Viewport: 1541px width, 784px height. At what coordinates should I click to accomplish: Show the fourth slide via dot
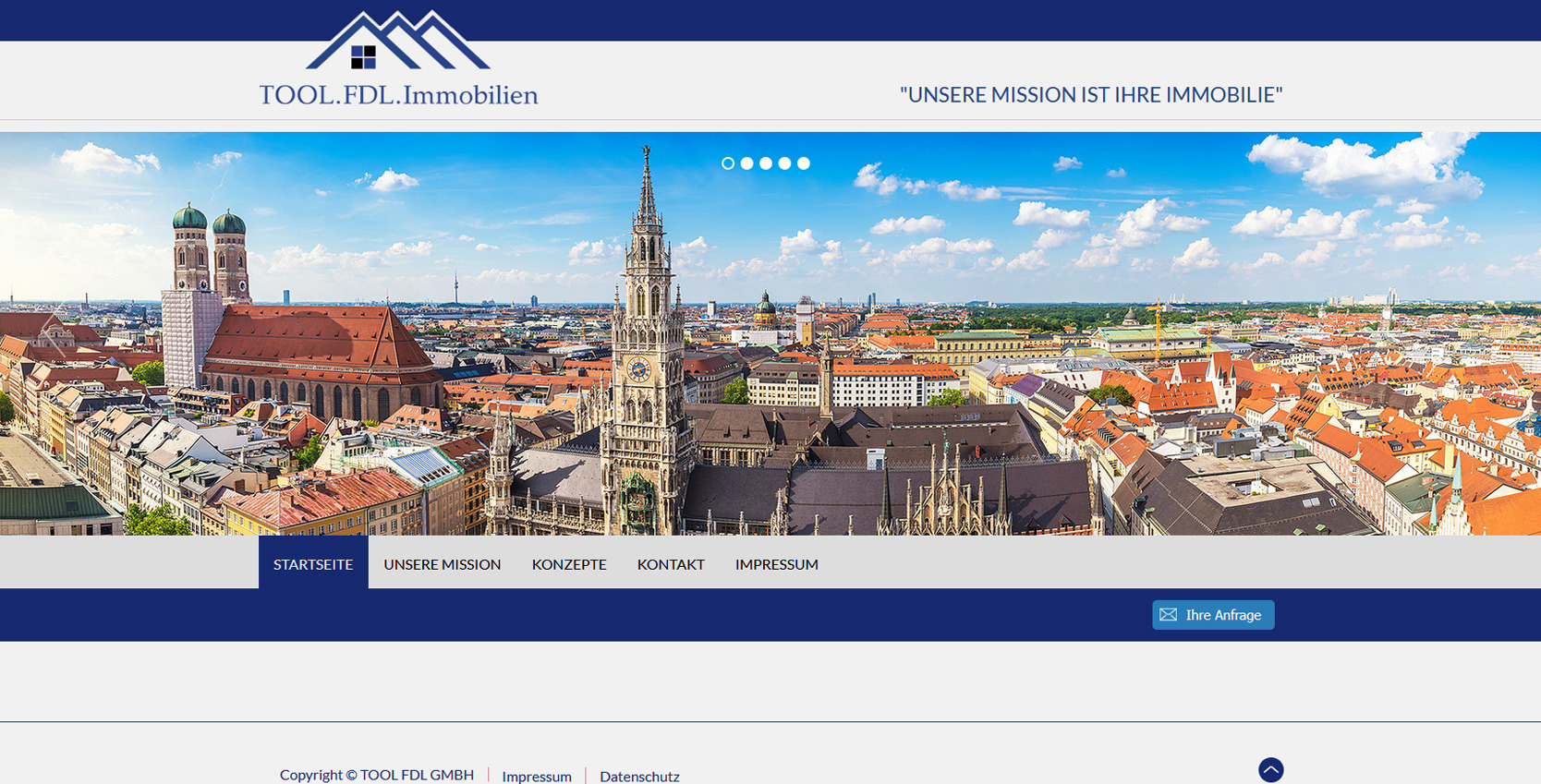[x=784, y=163]
